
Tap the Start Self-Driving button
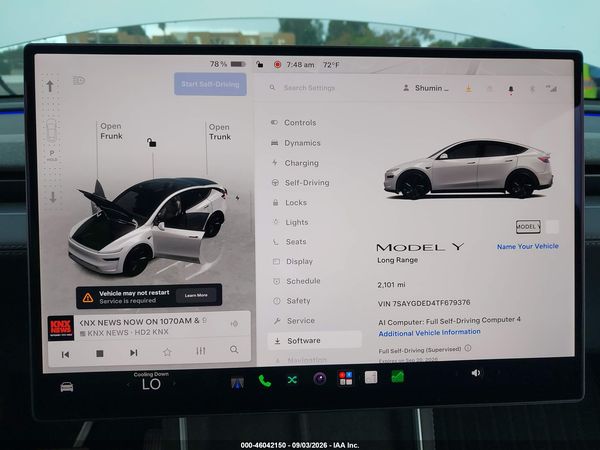(x=210, y=84)
